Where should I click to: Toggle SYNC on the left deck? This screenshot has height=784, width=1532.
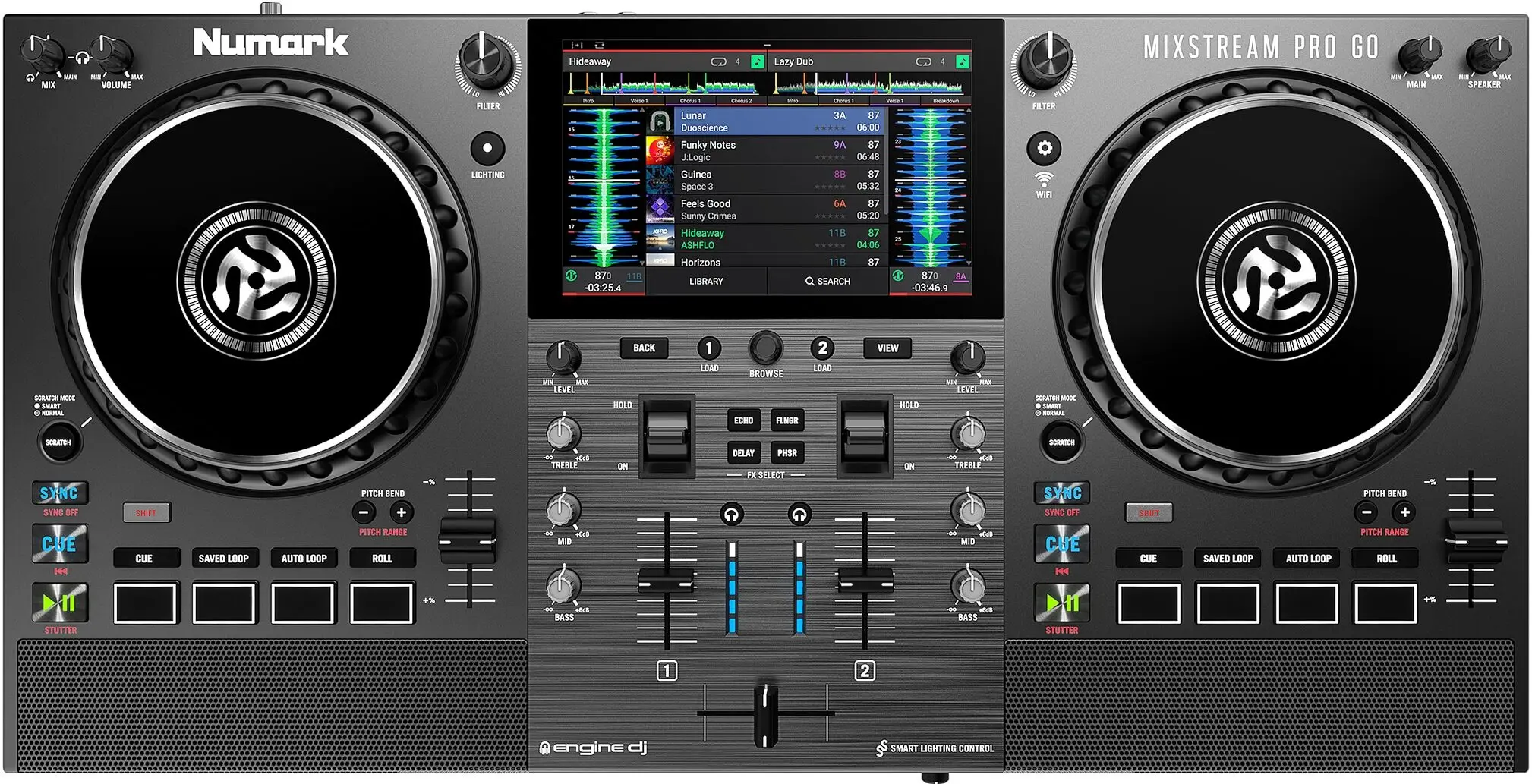pyautogui.click(x=59, y=493)
